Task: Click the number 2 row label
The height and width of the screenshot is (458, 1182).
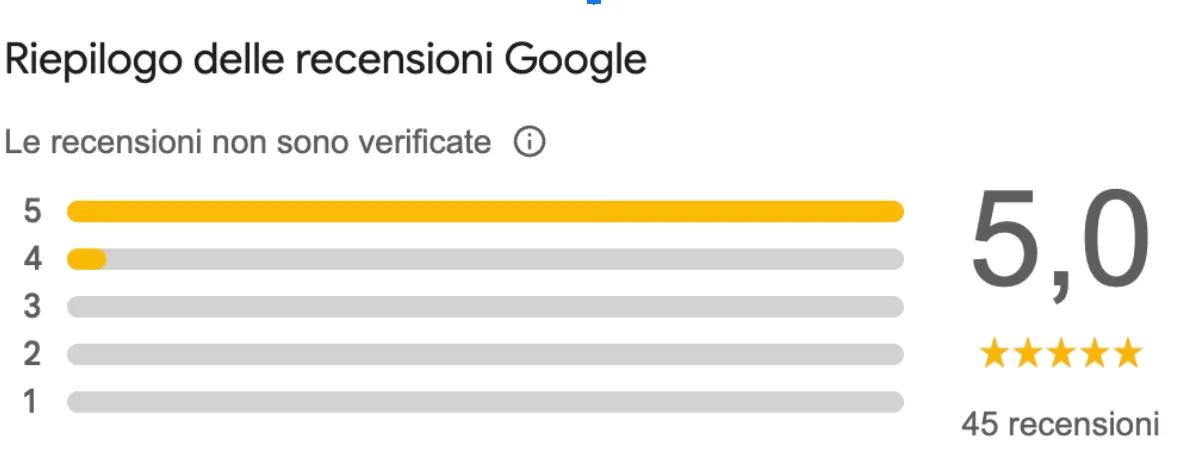Action: pyautogui.click(x=33, y=354)
